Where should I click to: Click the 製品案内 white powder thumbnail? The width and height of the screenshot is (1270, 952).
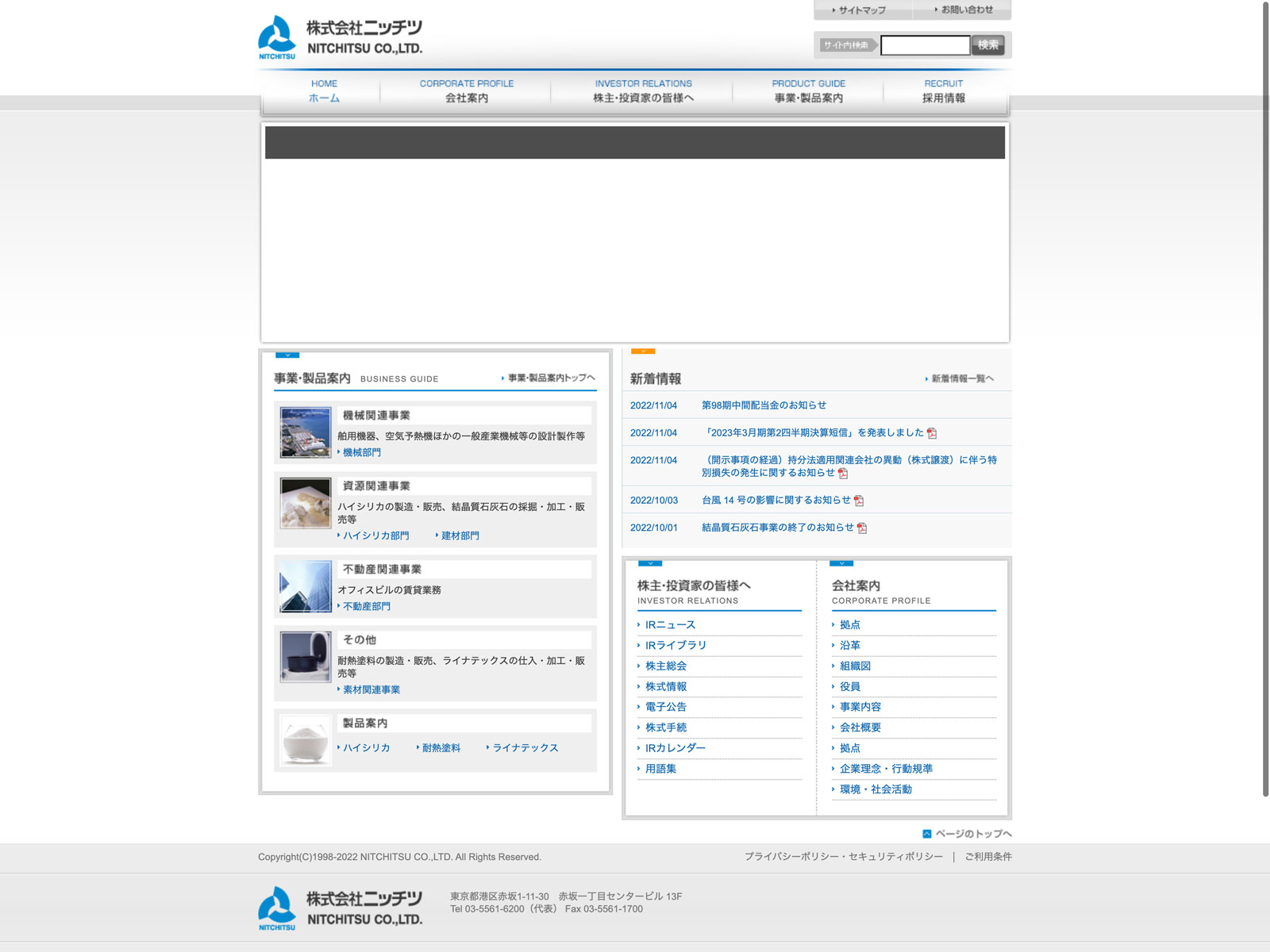coord(306,741)
